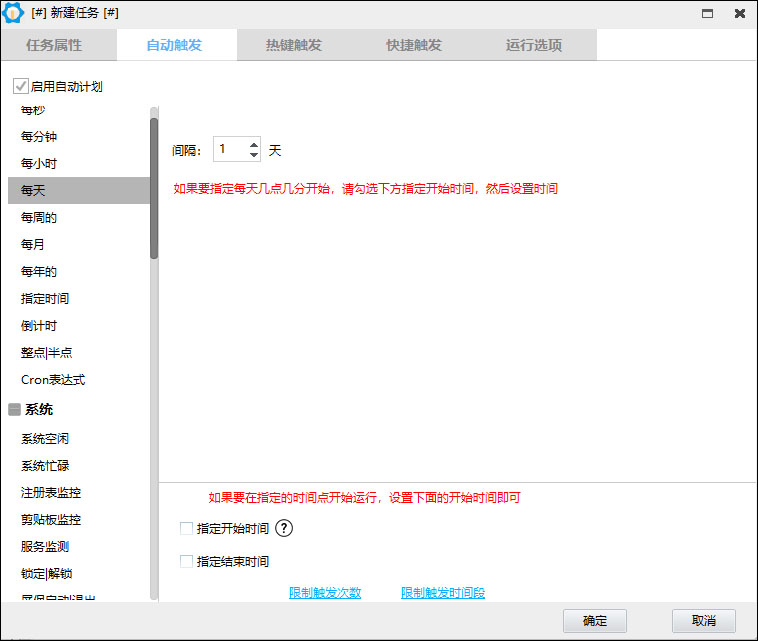
Task: Increase the 间隔 days spinner value
Action: [254, 145]
